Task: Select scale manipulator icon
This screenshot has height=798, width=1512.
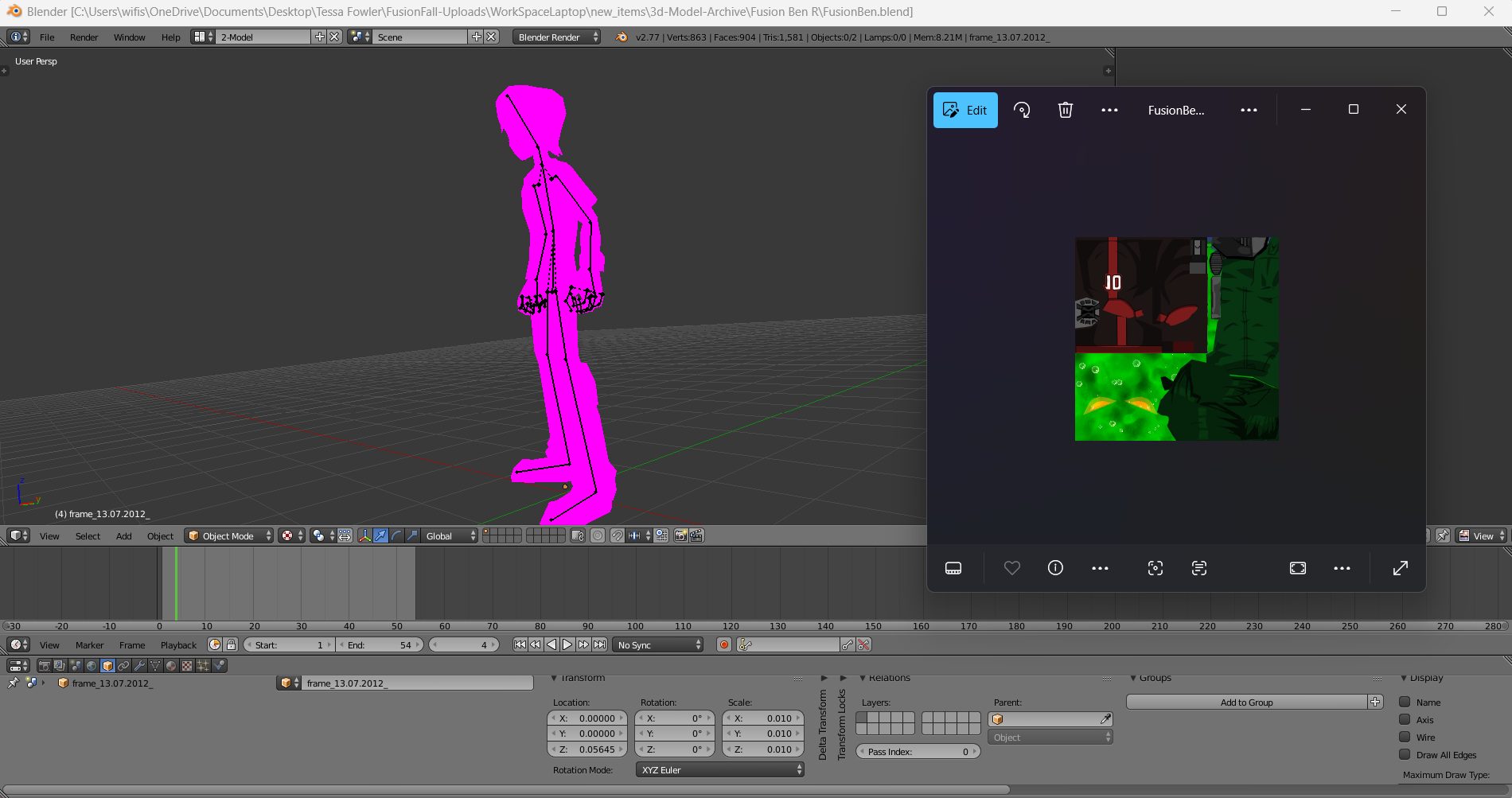Action: tap(412, 535)
